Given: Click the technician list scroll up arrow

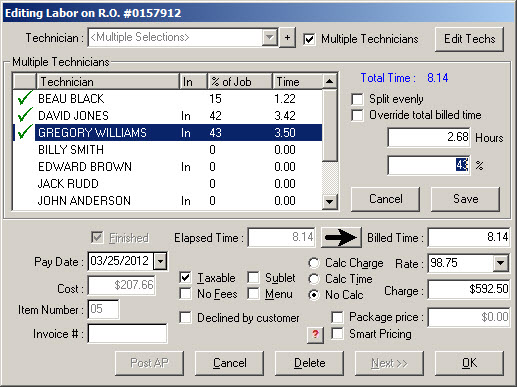Looking at the screenshot, I should tap(329, 81).
